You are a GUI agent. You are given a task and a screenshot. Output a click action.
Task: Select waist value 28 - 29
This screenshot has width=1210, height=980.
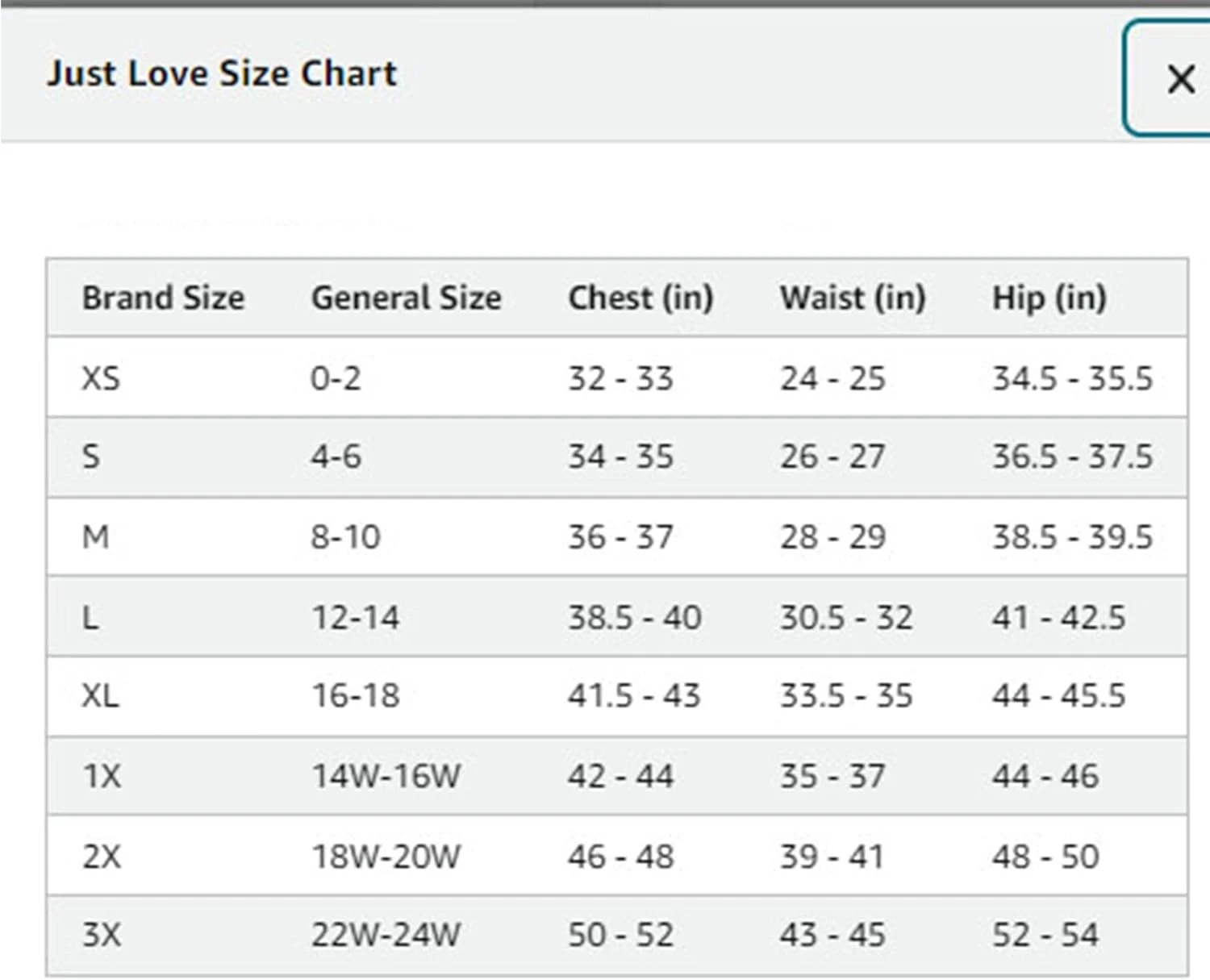pyautogui.click(x=832, y=536)
